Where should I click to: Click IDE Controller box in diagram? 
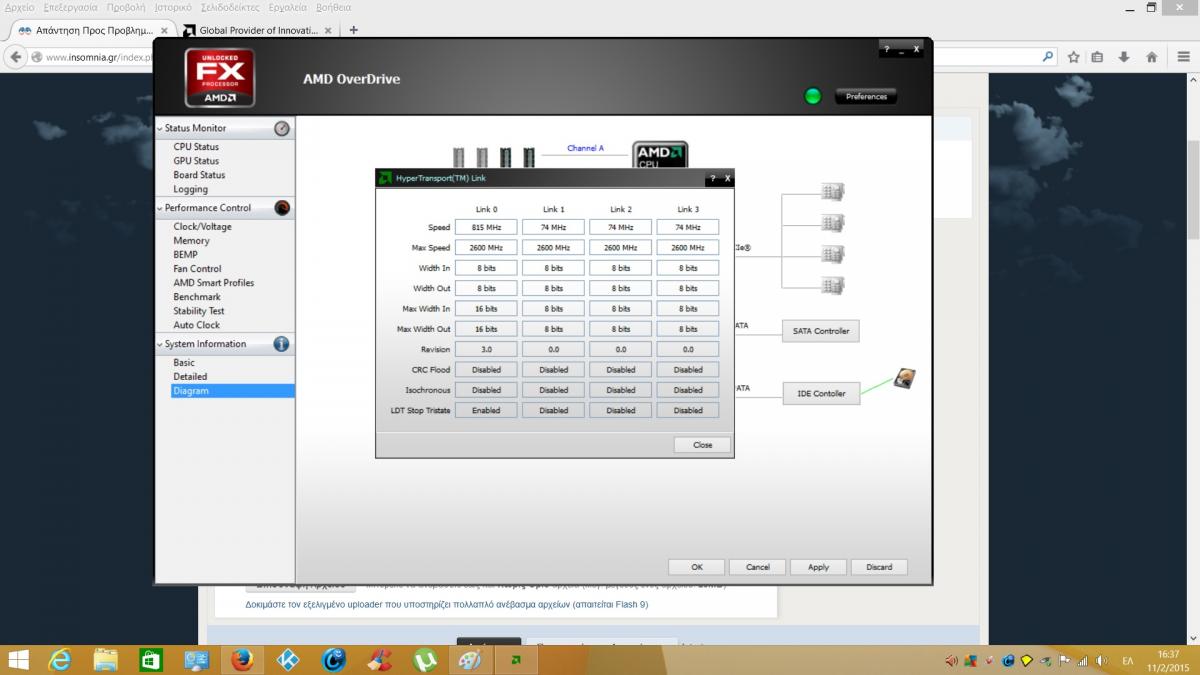point(820,394)
